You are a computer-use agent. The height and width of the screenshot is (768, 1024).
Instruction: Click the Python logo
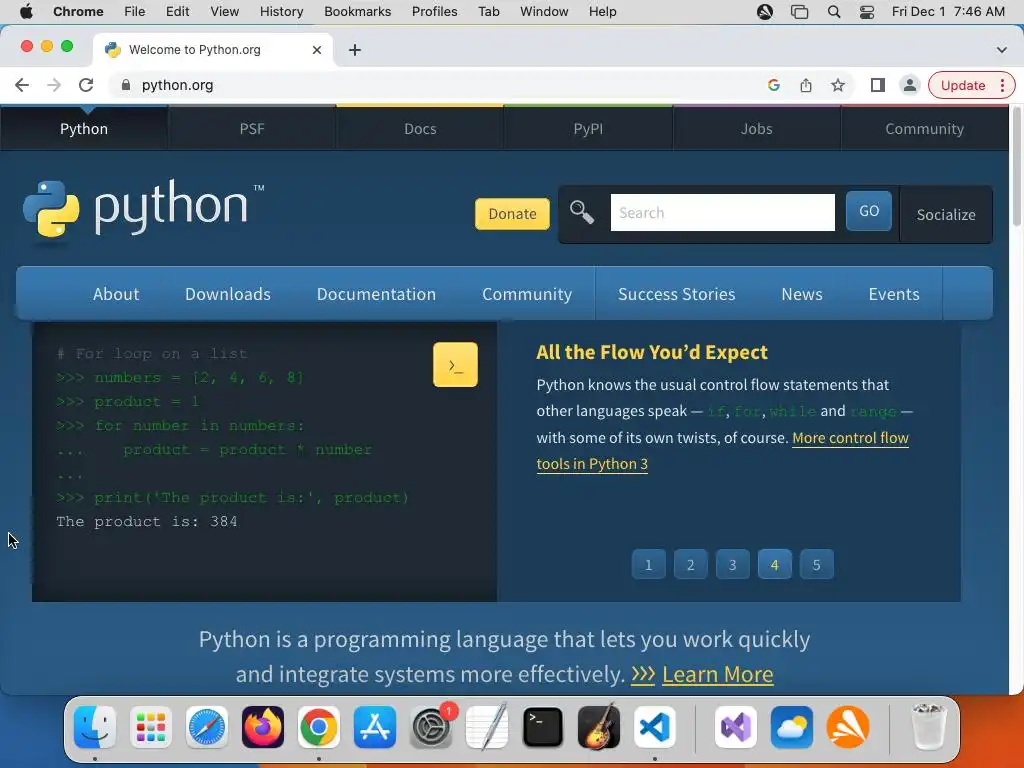pyautogui.click(x=144, y=208)
